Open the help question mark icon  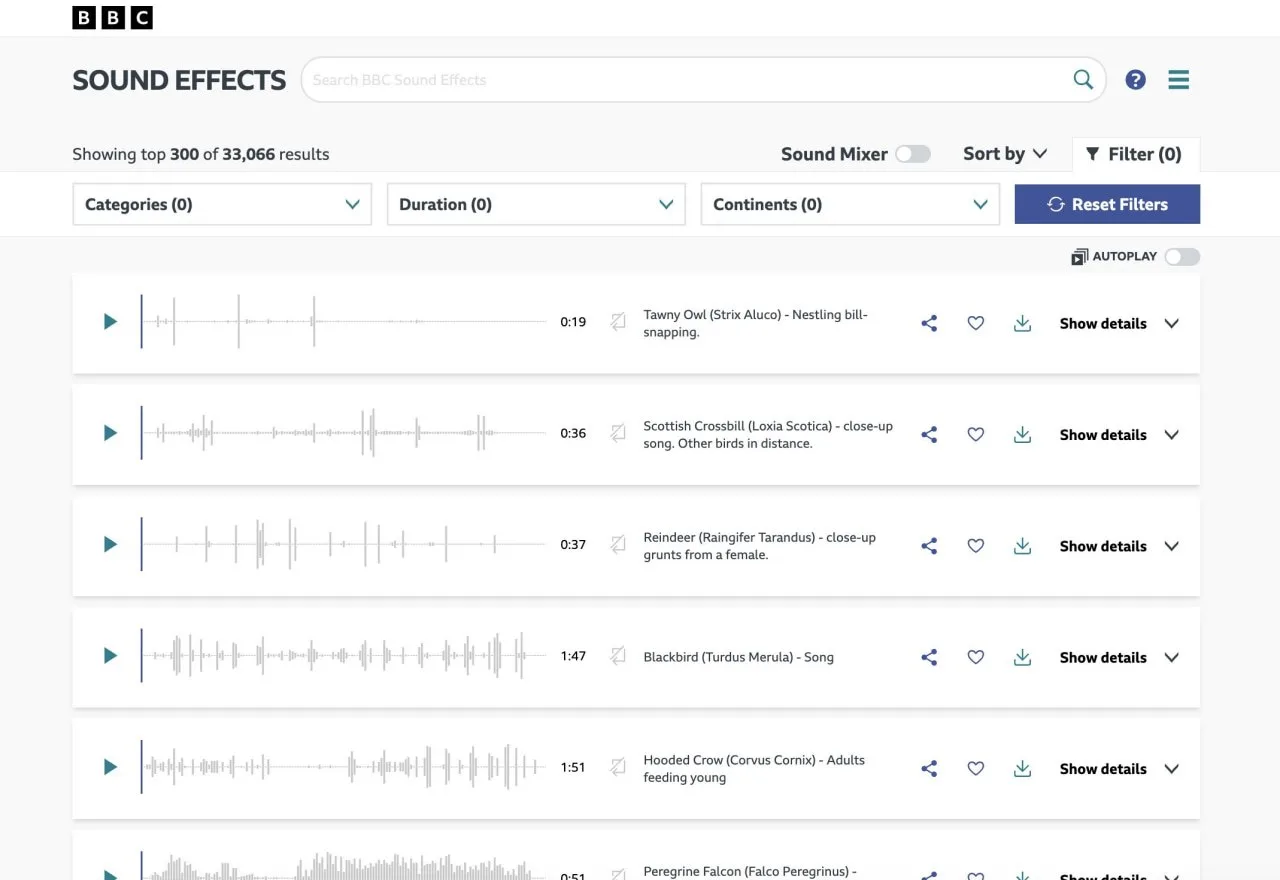click(1135, 80)
